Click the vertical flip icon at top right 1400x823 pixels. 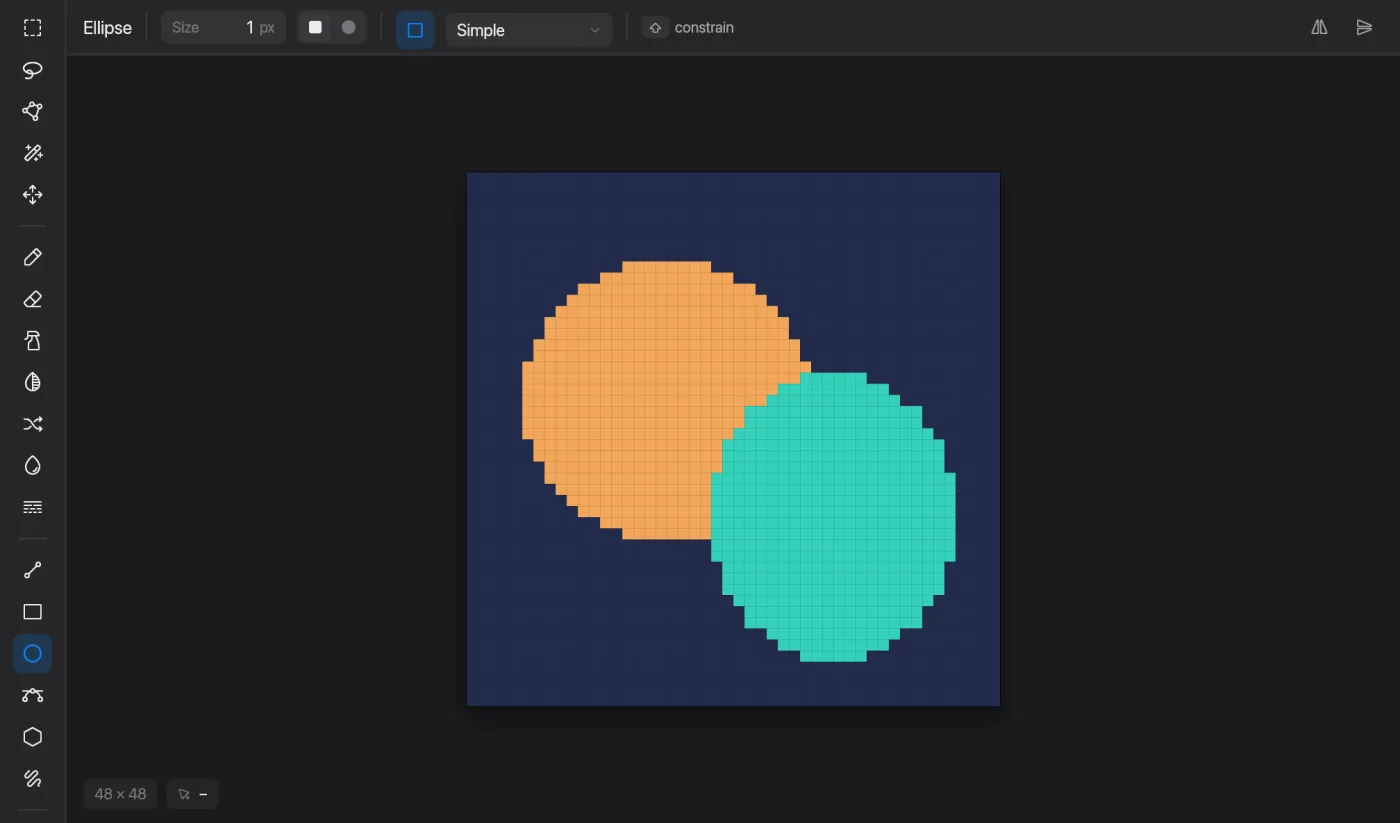(1364, 28)
